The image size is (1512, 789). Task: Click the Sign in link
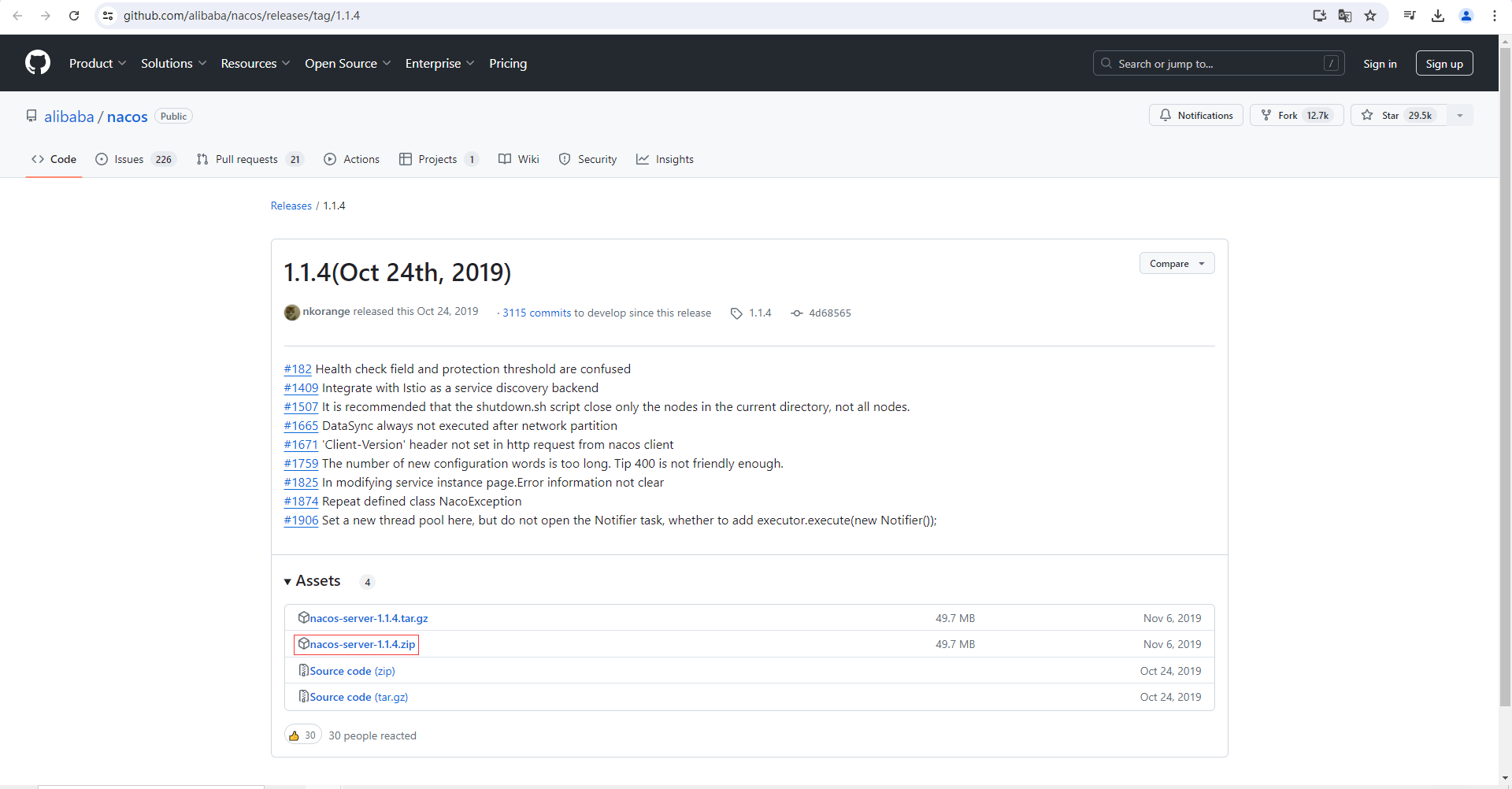(x=1380, y=64)
